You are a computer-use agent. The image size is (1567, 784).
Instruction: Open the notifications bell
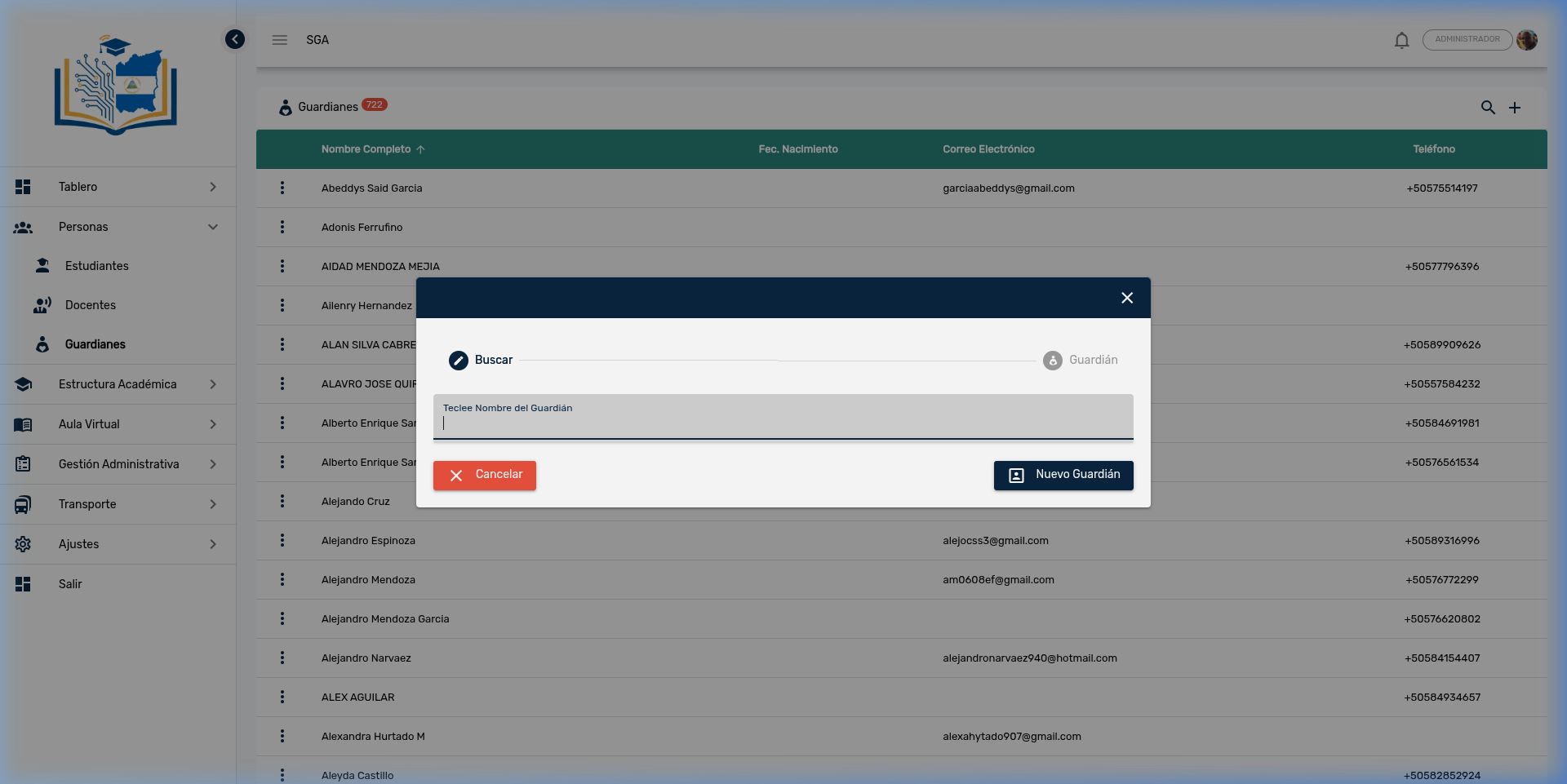click(1401, 40)
